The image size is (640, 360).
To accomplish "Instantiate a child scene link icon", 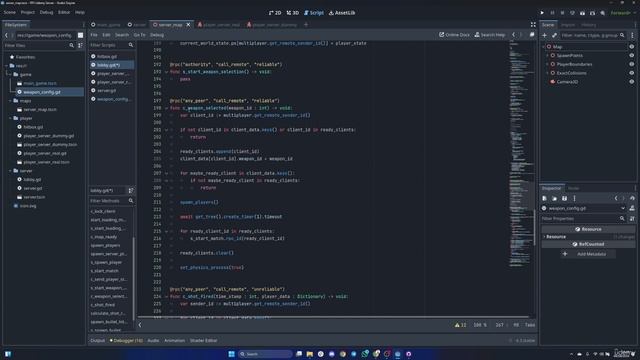I will (554, 36).
